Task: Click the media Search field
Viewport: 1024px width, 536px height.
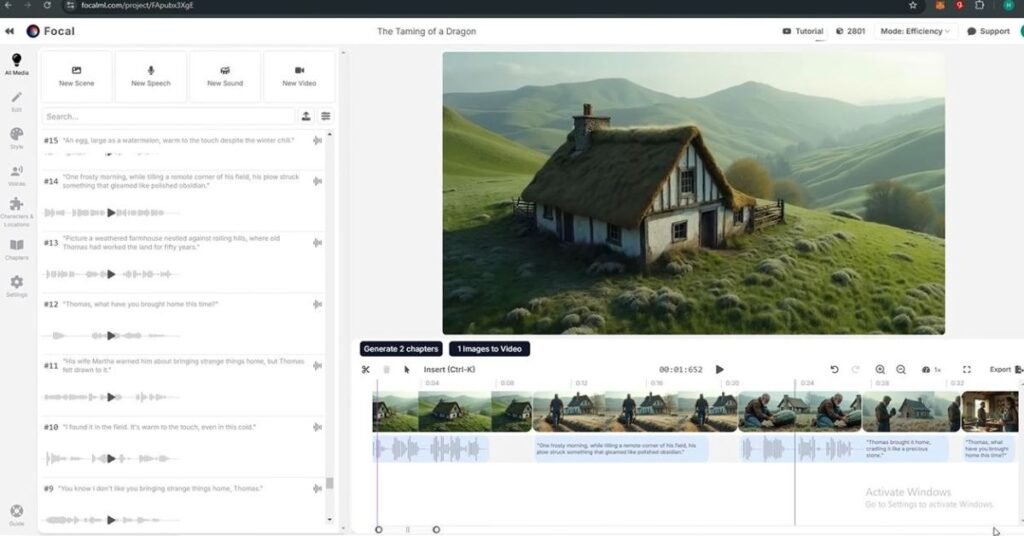Action: coord(168,116)
